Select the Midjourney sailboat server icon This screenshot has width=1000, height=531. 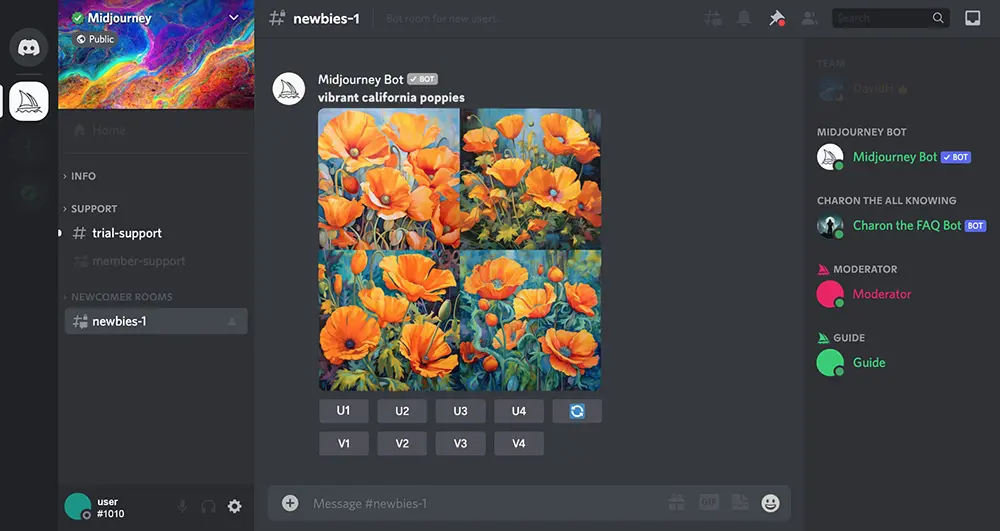click(x=29, y=101)
